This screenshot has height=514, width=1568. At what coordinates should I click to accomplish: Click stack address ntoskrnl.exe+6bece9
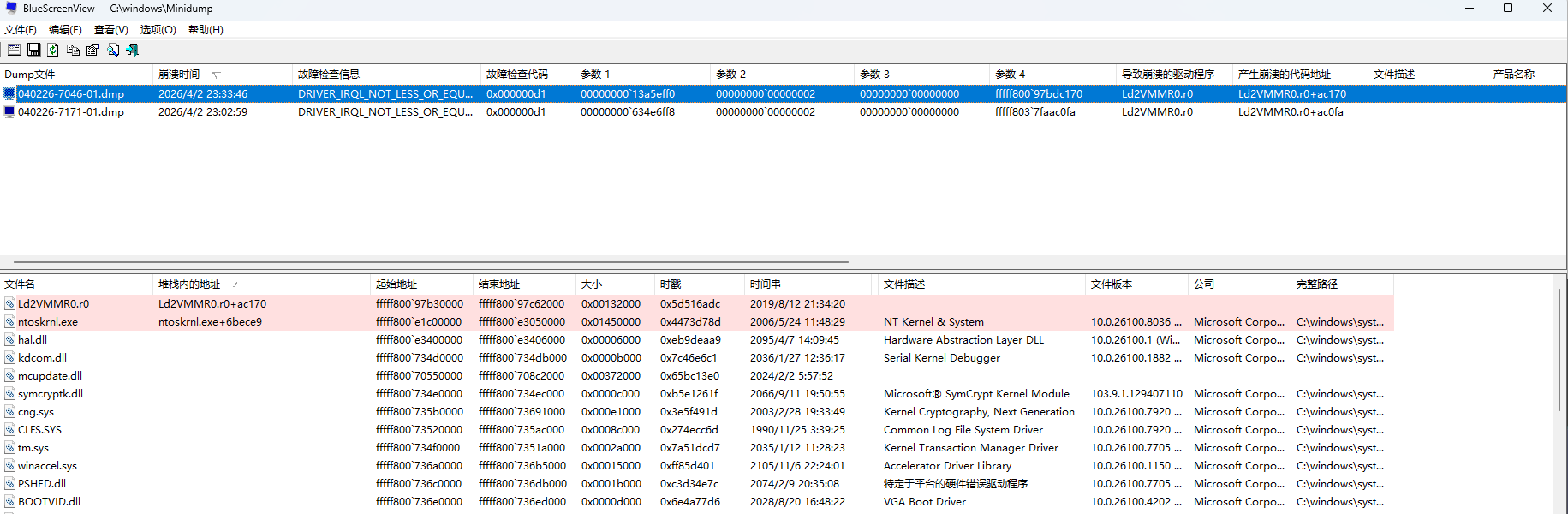pos(211,322)
